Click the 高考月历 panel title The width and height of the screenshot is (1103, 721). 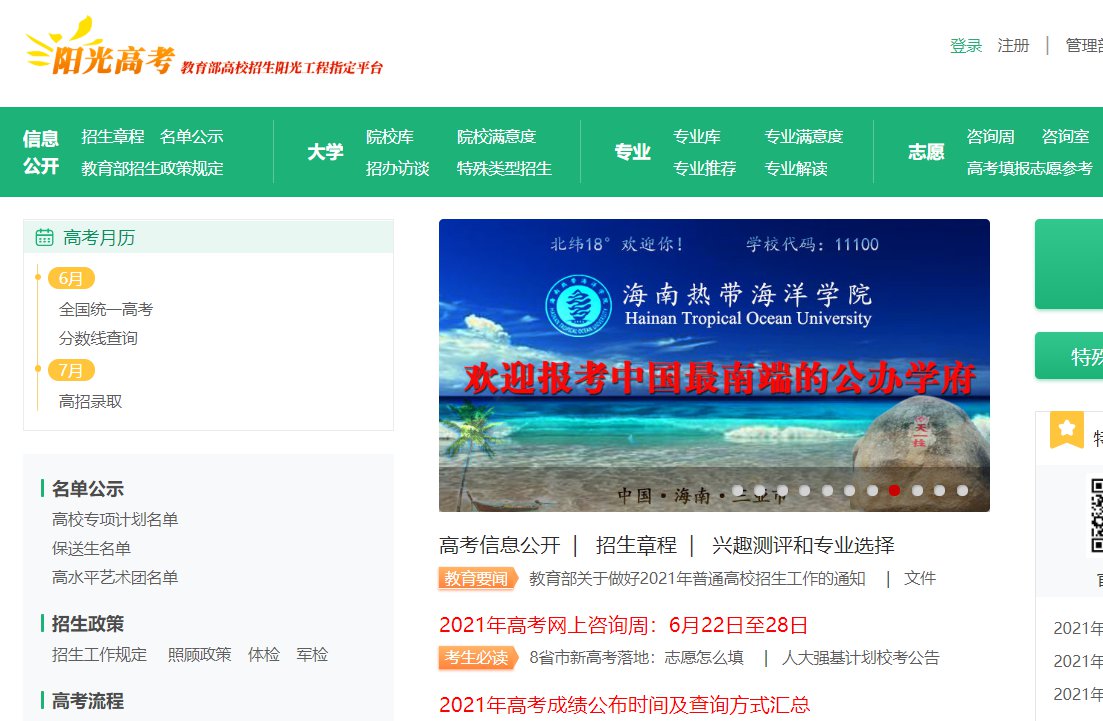click(99, 238)
